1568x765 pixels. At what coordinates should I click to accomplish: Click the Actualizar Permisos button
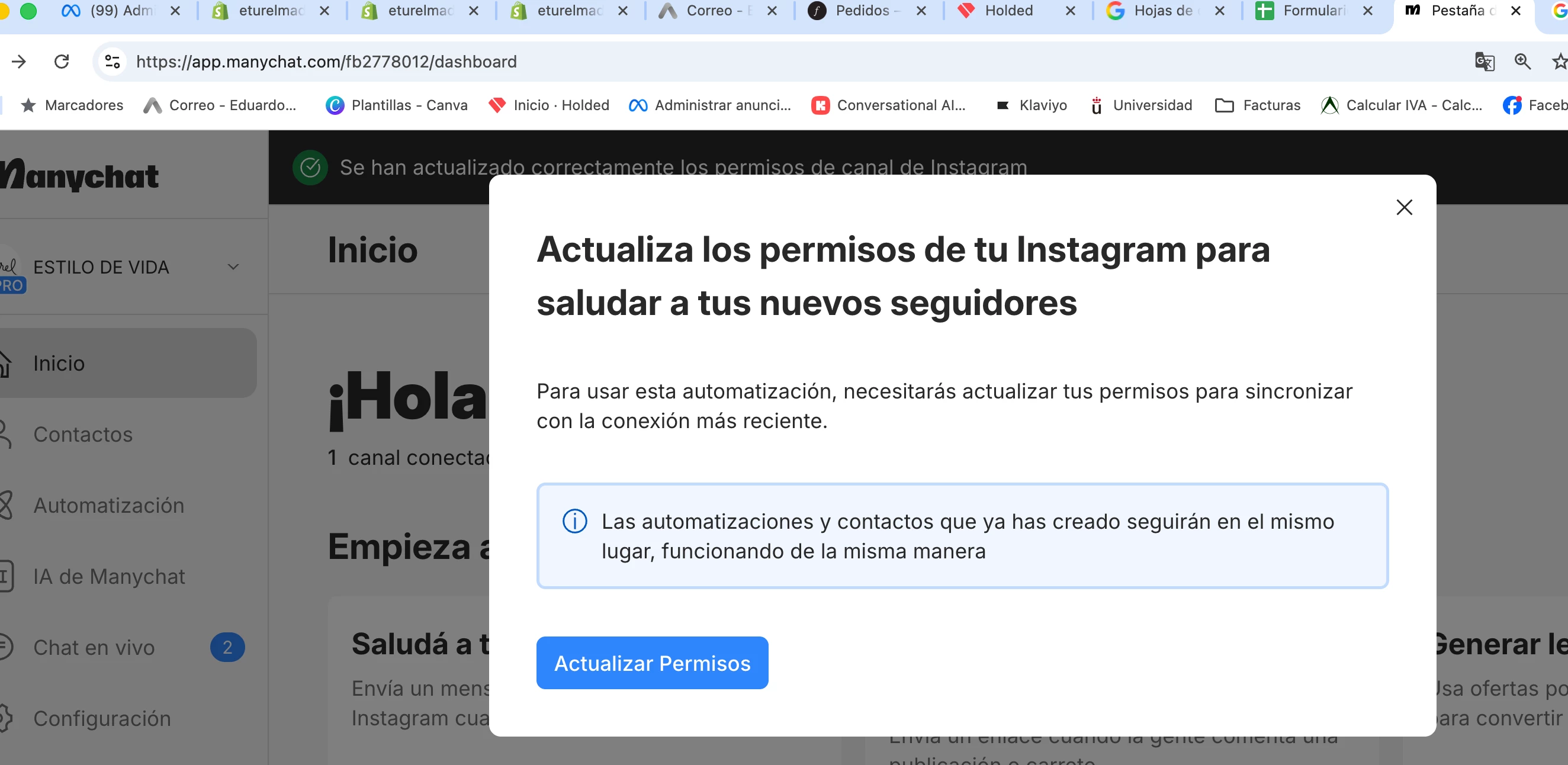point(652,663)
